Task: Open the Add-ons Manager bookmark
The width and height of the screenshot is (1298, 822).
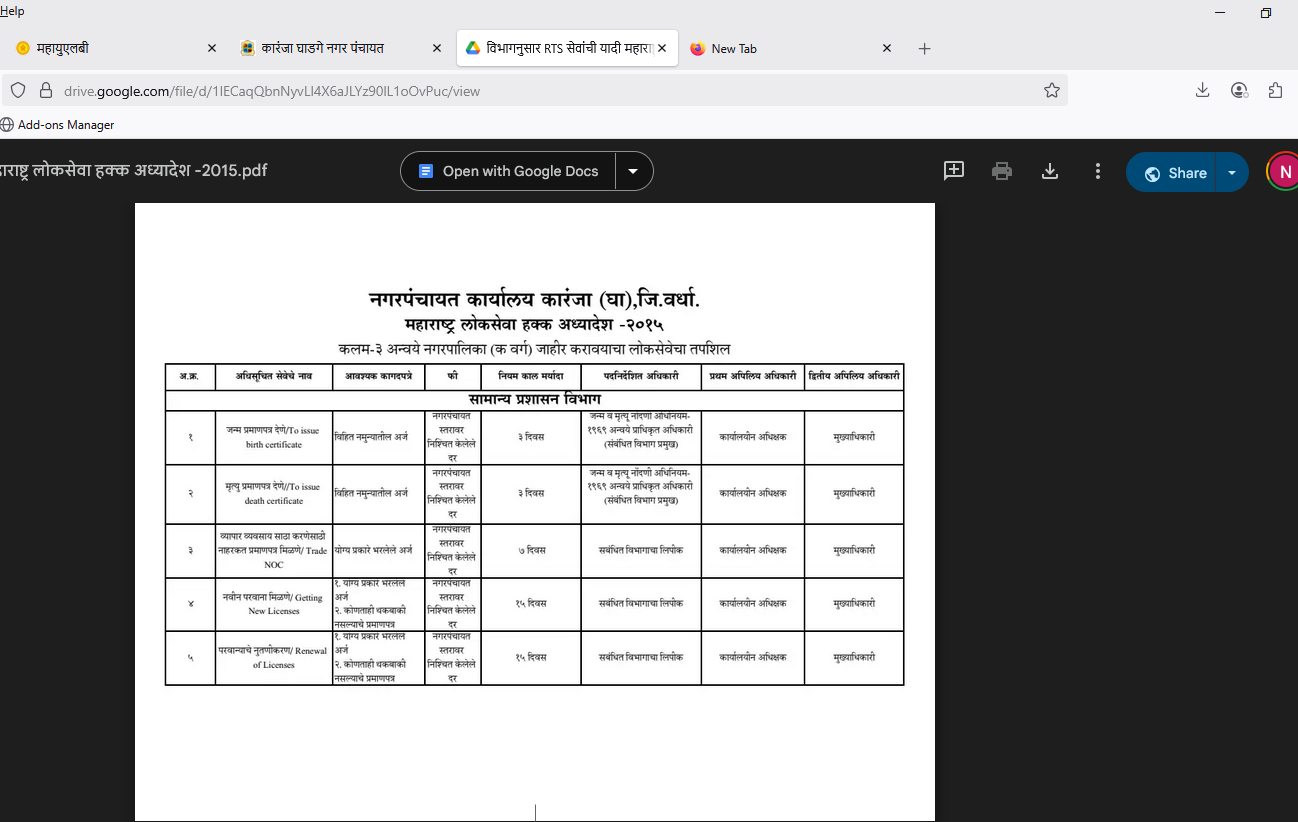Action: 58,125
